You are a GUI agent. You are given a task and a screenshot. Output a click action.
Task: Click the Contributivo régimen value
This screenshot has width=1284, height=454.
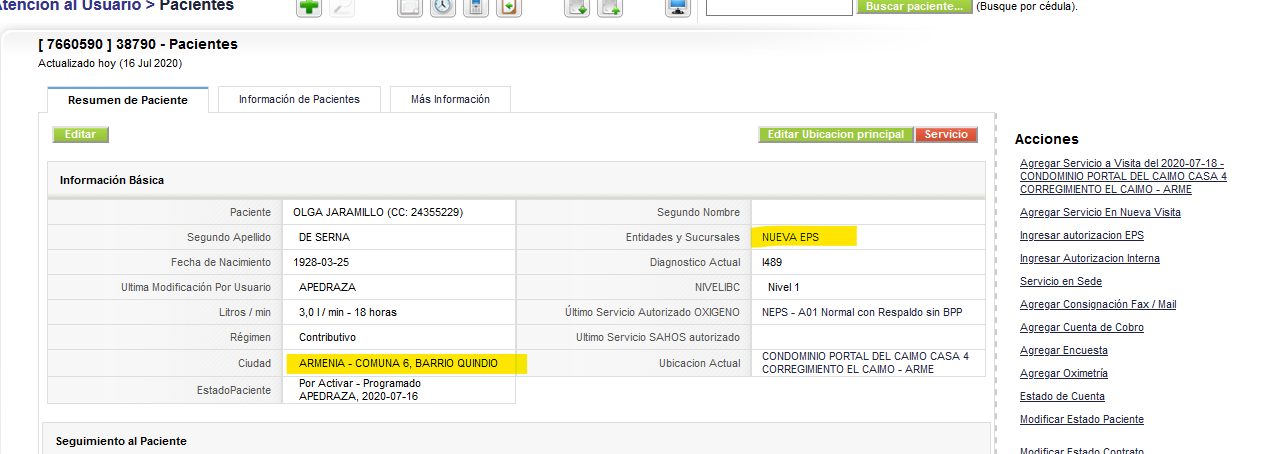pyautogui.click(x=327, y=337)
